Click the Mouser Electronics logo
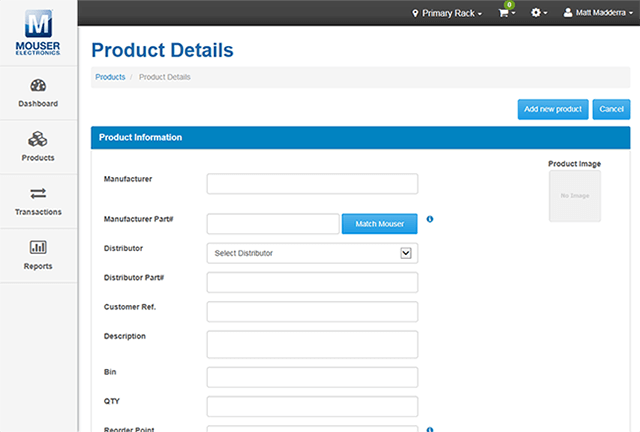 (x=38, y=32)
